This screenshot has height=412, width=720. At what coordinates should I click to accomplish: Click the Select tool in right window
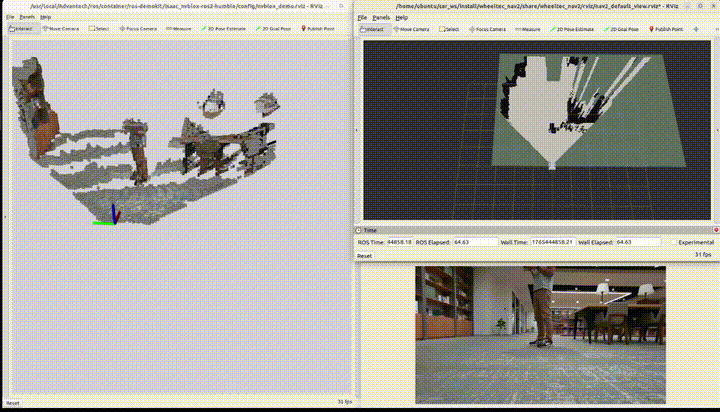[x=449, y=30]
